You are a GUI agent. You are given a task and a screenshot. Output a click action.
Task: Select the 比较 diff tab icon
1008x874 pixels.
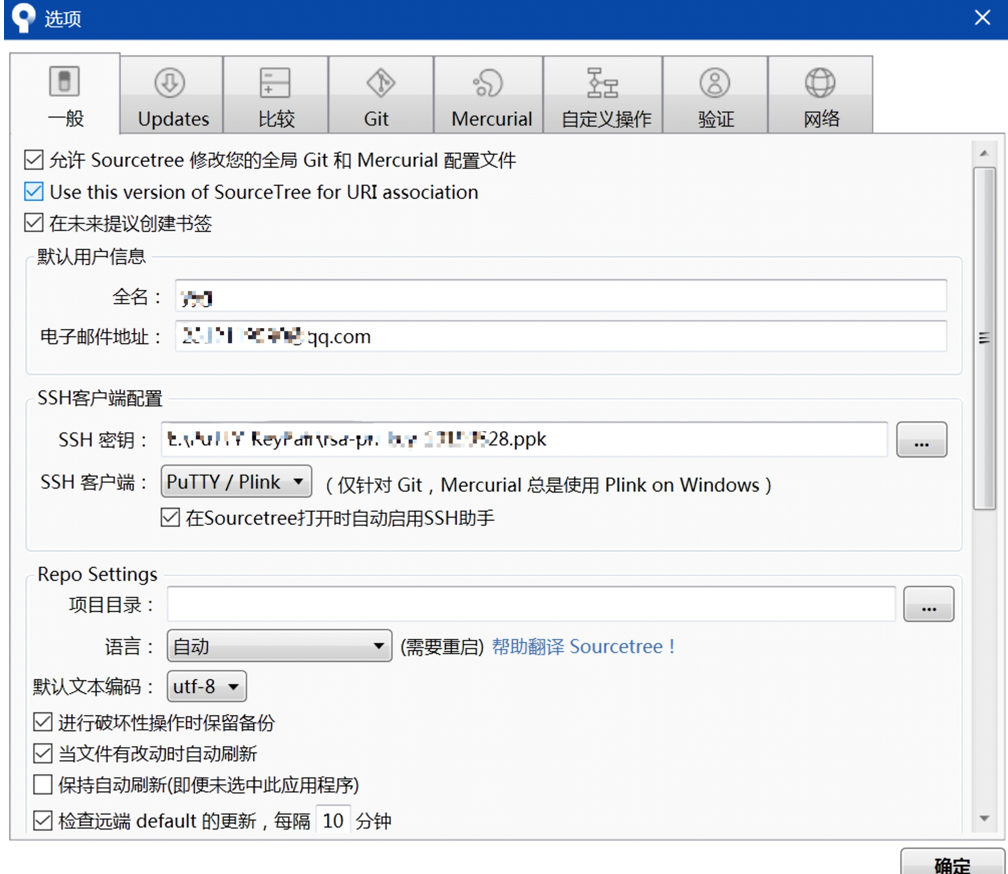point(275,83)
